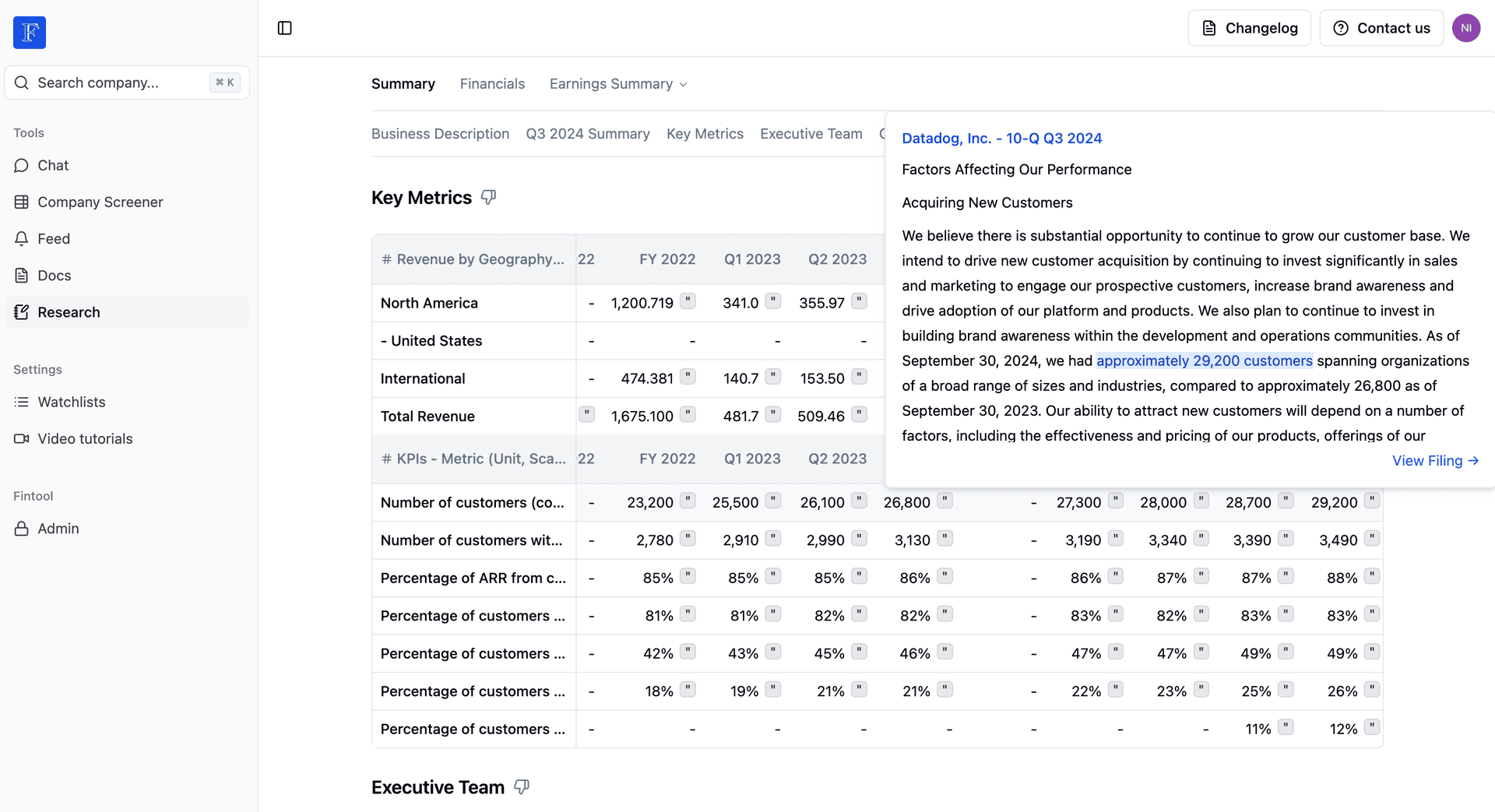
Task: Go to Feed in sidebar
Action: click(127, 238)
